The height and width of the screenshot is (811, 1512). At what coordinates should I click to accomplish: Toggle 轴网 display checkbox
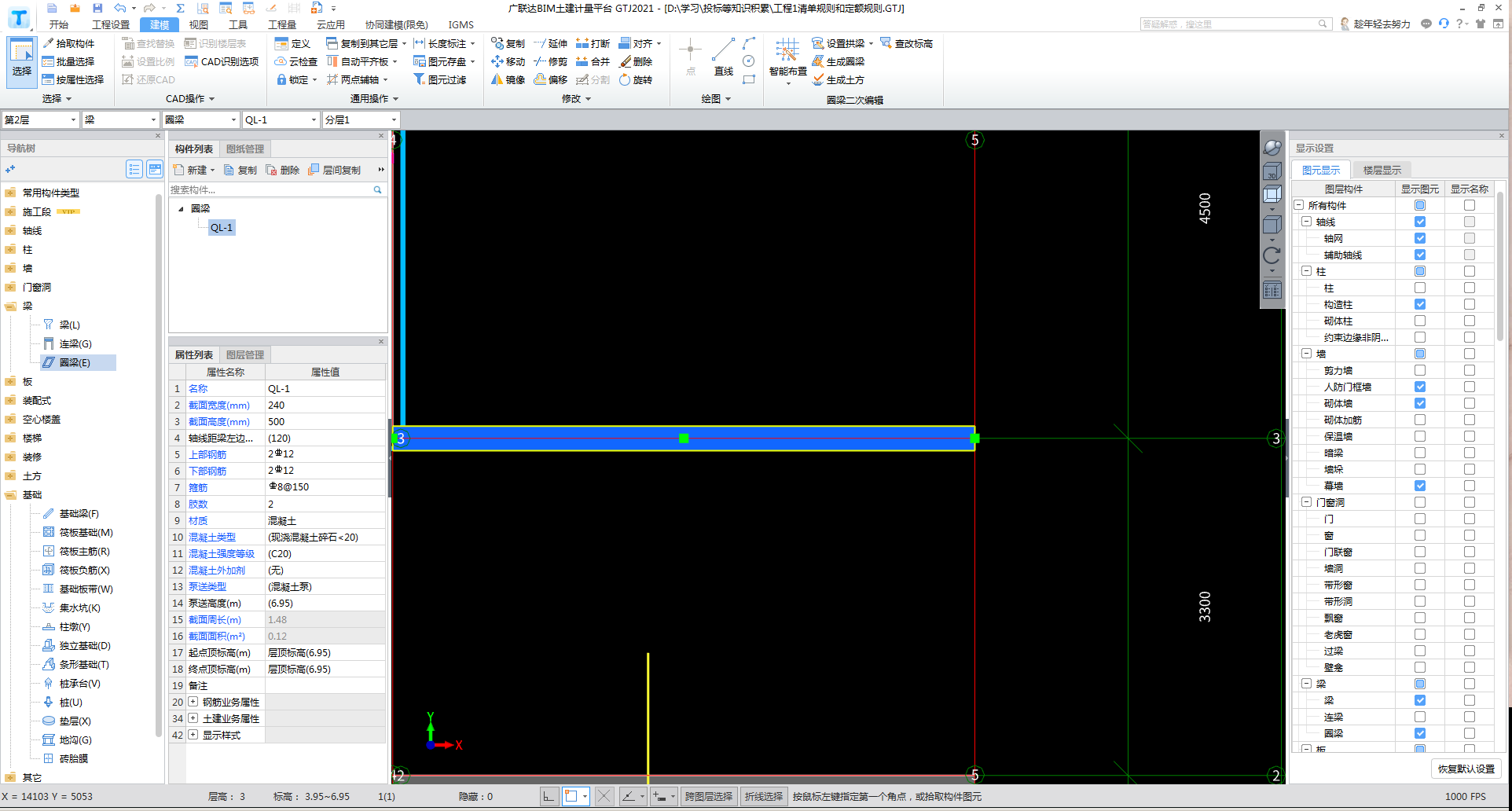(1420, 238)
